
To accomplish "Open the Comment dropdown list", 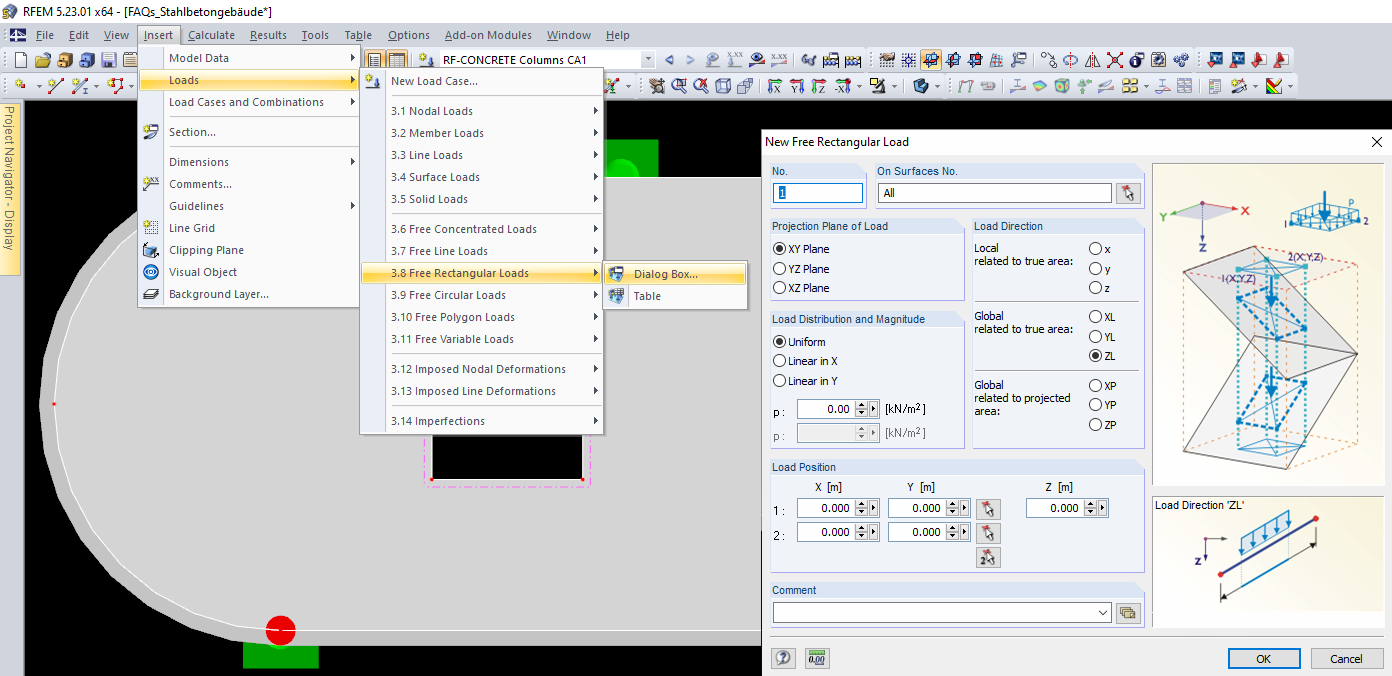I will [1103, 613].
